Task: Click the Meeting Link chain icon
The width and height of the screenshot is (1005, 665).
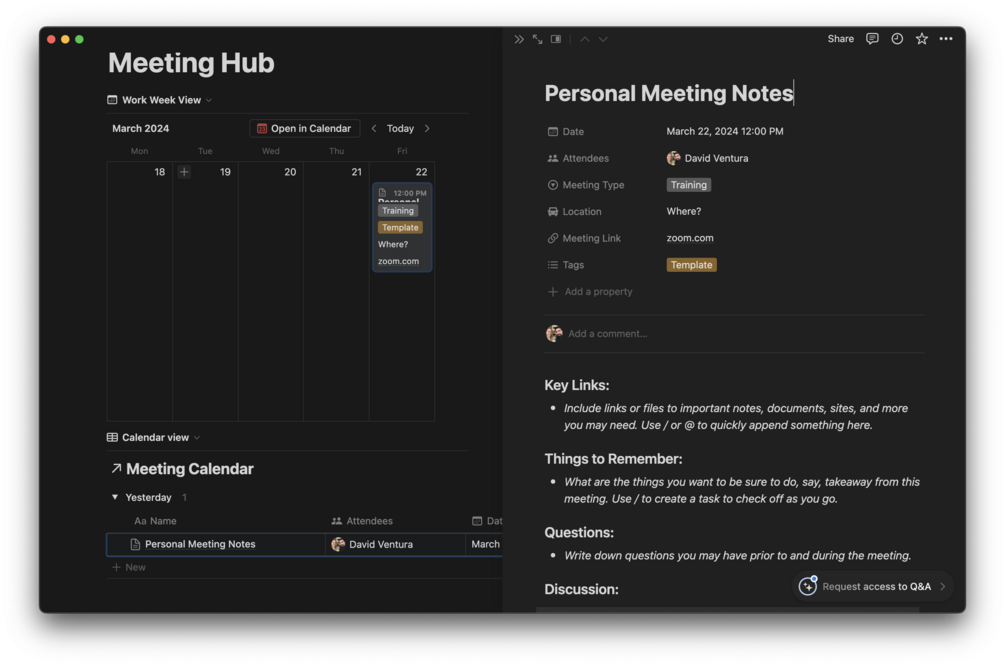Action: [x=552, y=238]
